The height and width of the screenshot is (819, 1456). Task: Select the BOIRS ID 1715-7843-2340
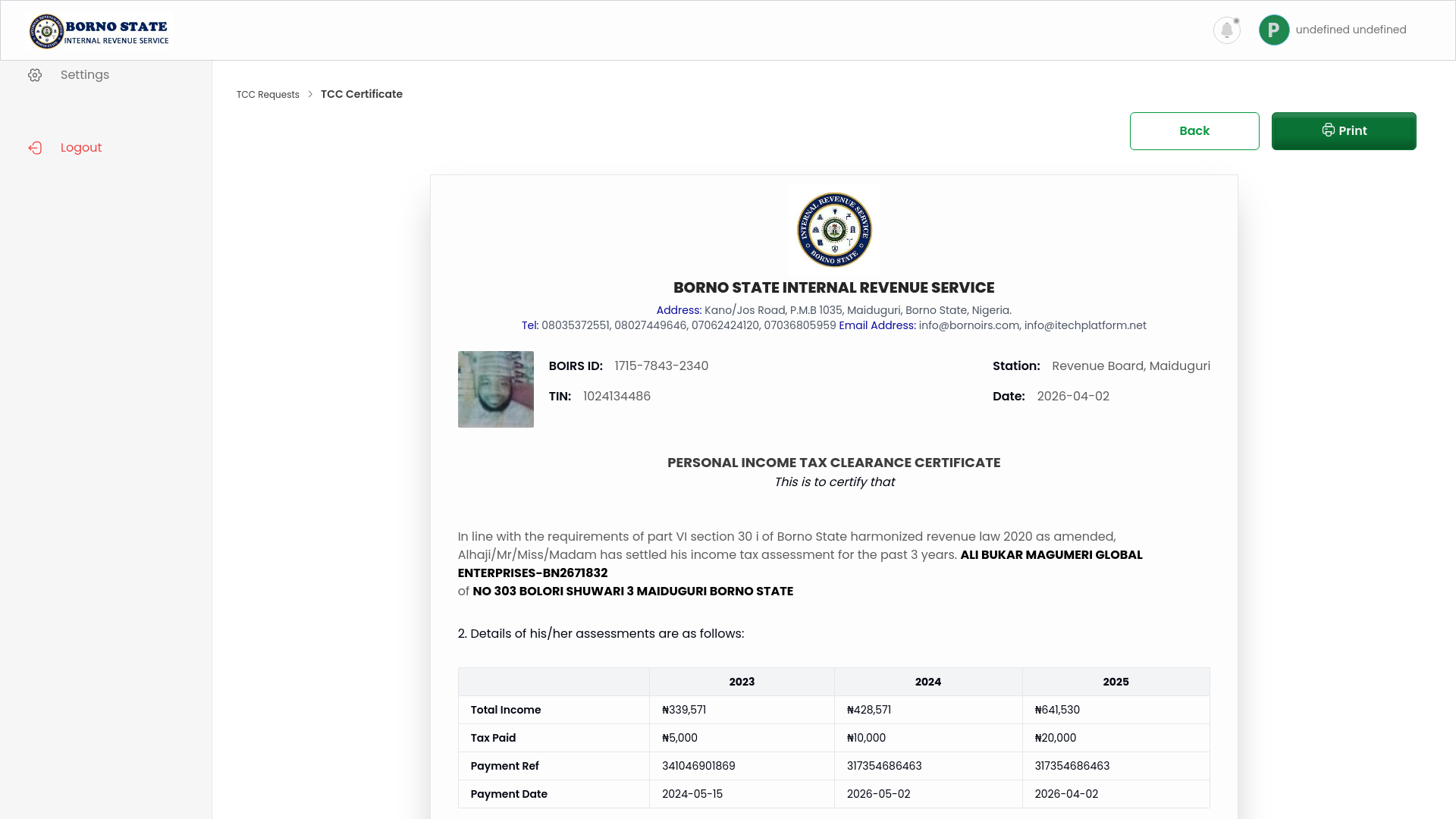[x=661, y=366]
